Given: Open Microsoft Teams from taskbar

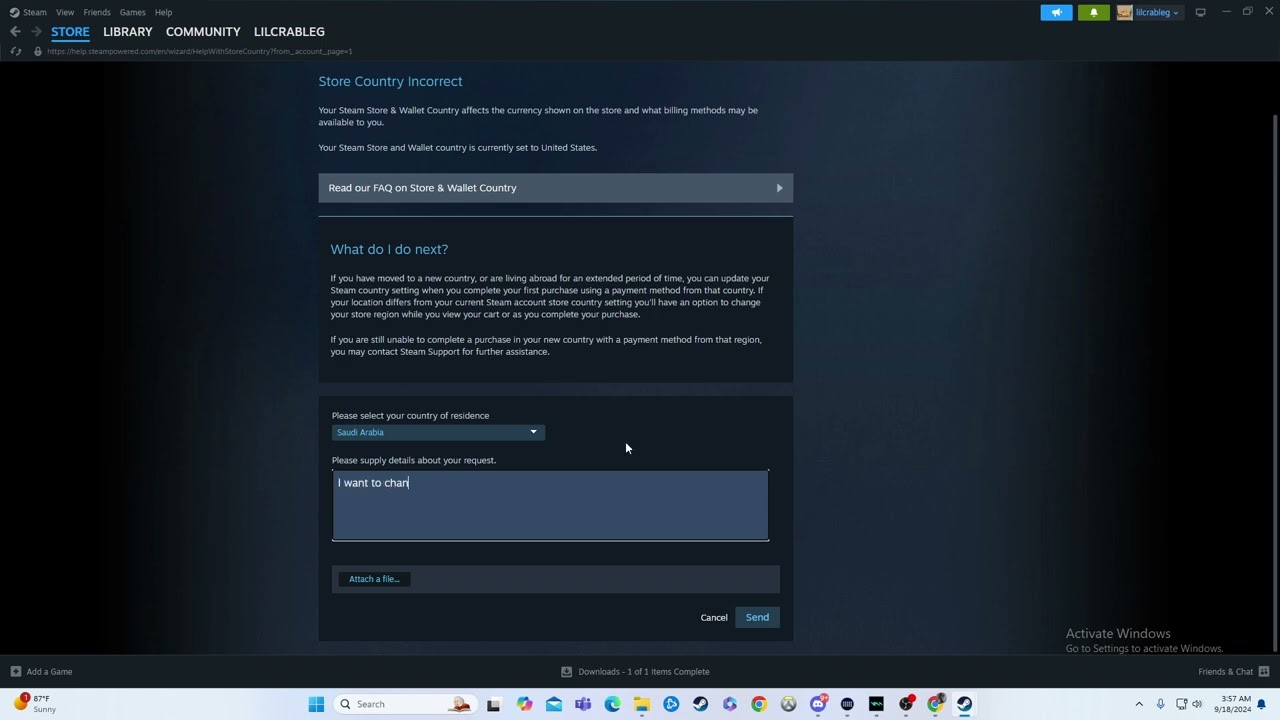Looking at the screenshot, I should 583,704.
